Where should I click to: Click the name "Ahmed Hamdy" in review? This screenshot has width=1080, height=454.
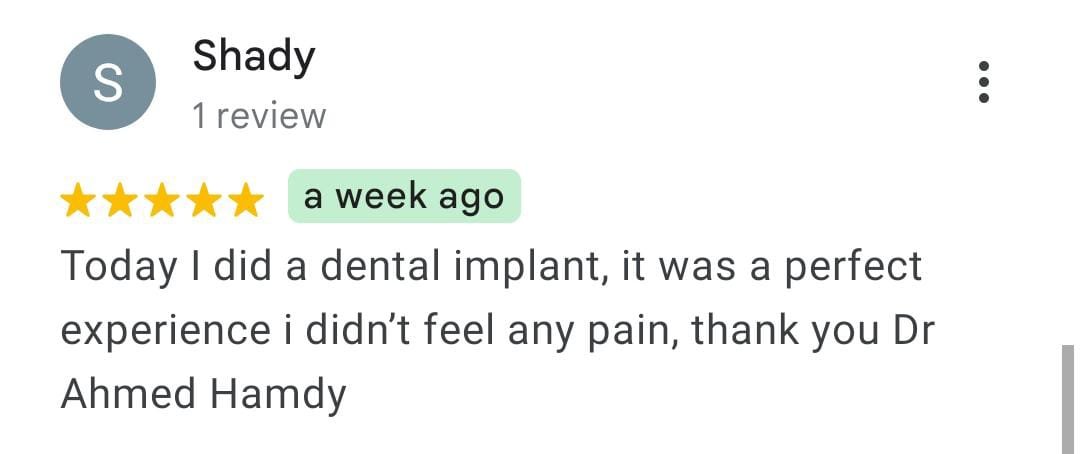203,395
